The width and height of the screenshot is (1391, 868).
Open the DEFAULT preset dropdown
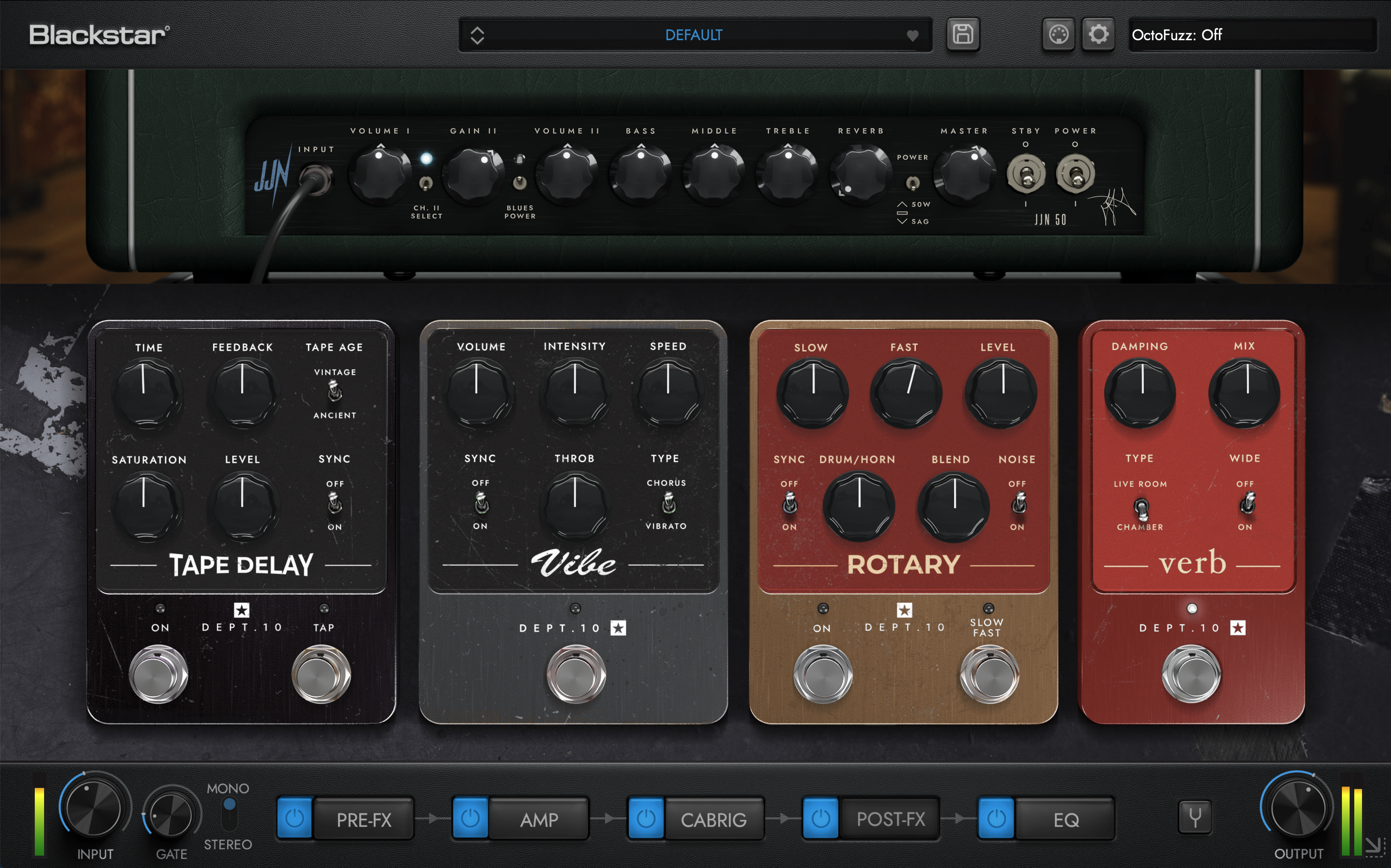(694, 35)
